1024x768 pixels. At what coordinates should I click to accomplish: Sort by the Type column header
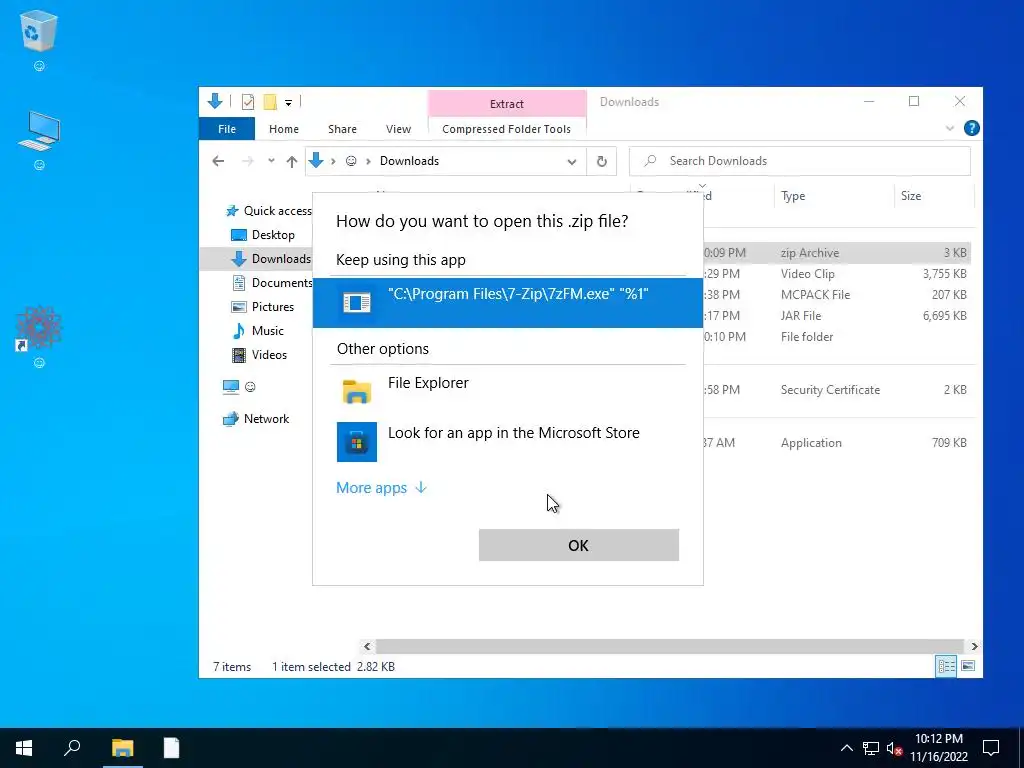click(833, 196)
